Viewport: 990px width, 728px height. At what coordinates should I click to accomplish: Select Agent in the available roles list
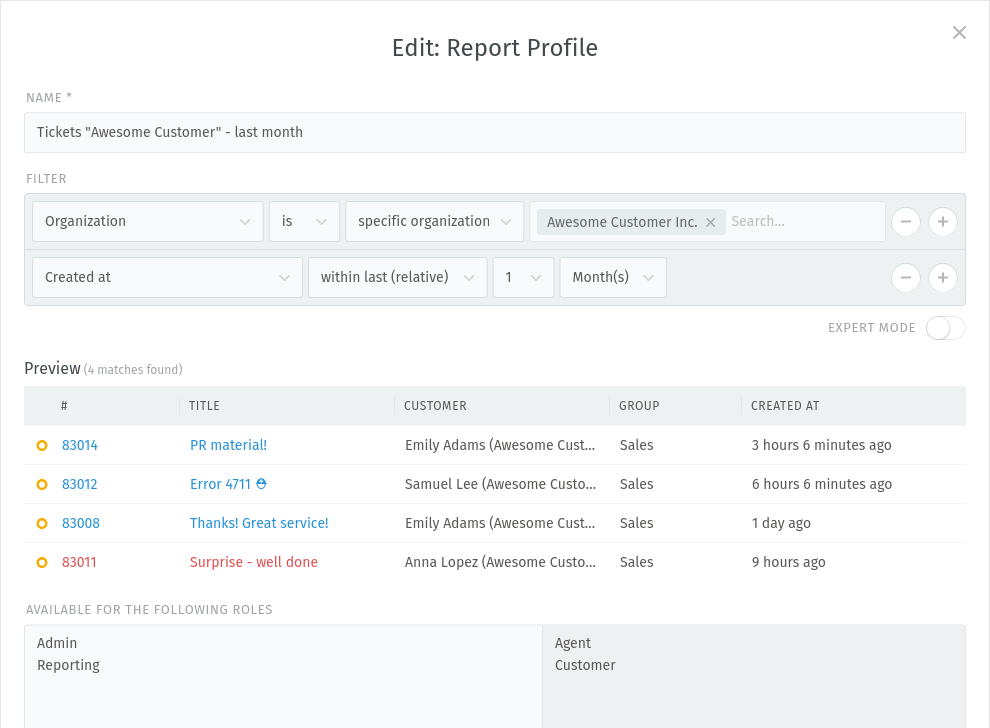tap(573, 643)
